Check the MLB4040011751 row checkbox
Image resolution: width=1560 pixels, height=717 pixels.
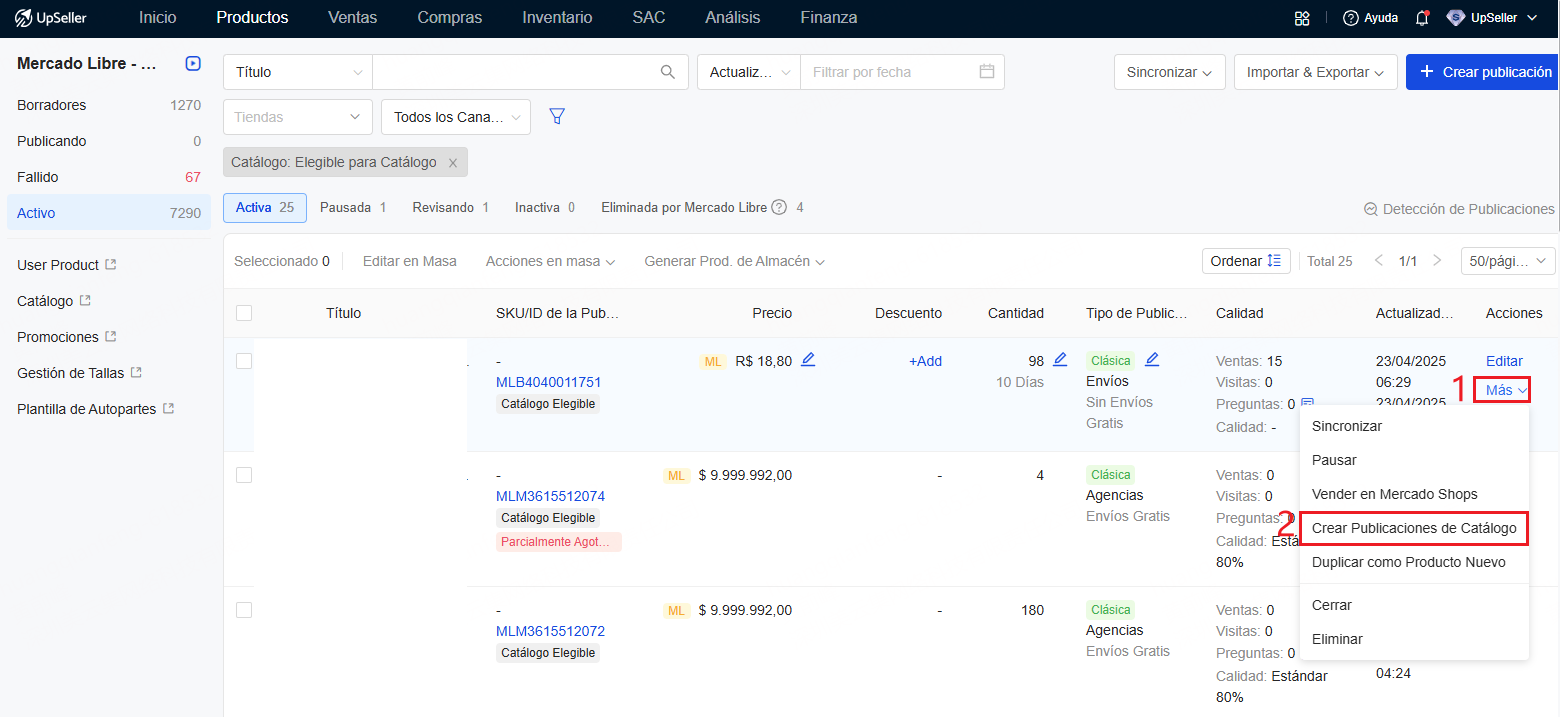(244, 361)
